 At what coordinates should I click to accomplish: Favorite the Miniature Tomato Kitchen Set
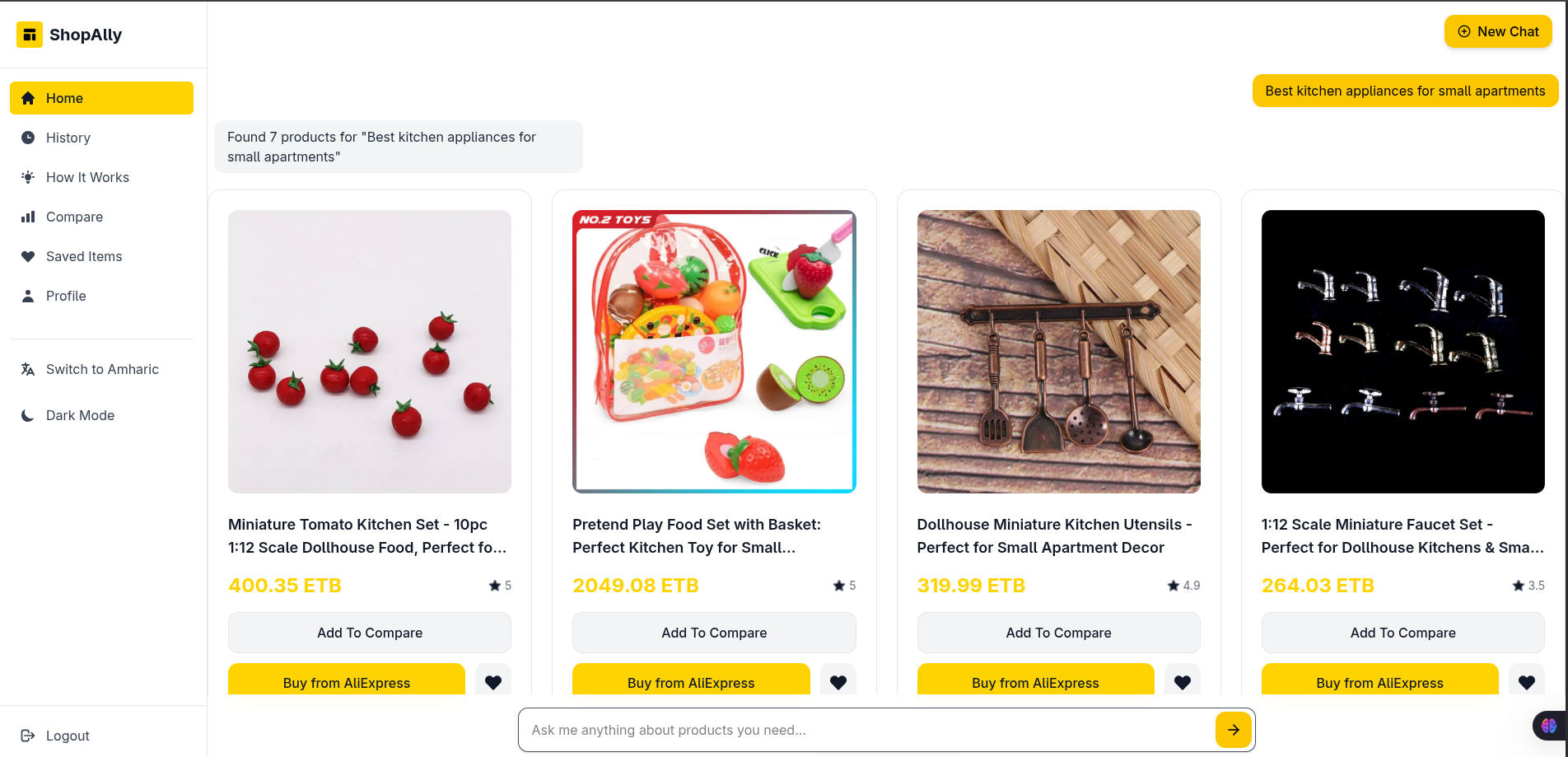click(x=493, y=682)
